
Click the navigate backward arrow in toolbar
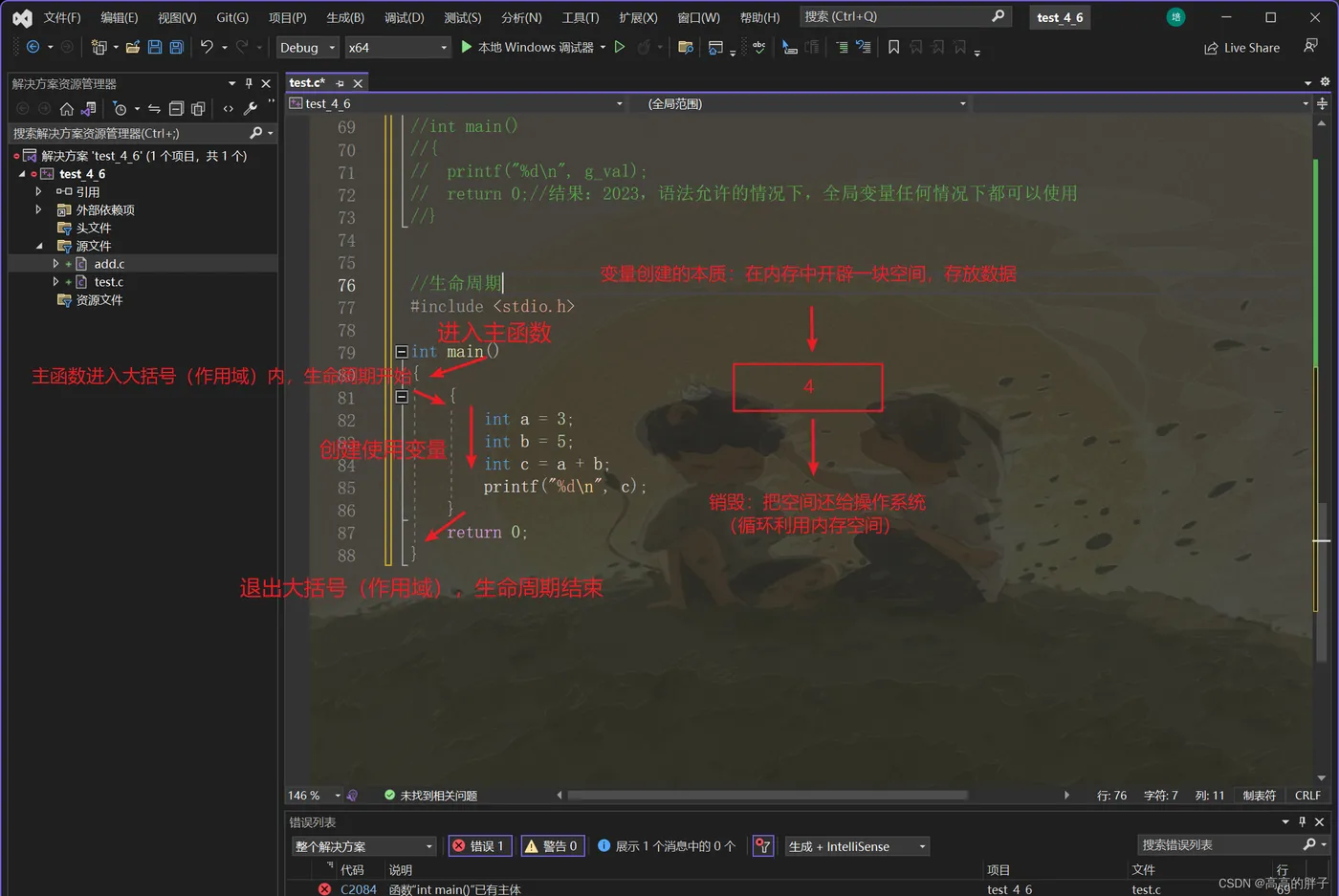tap(33, 47)
